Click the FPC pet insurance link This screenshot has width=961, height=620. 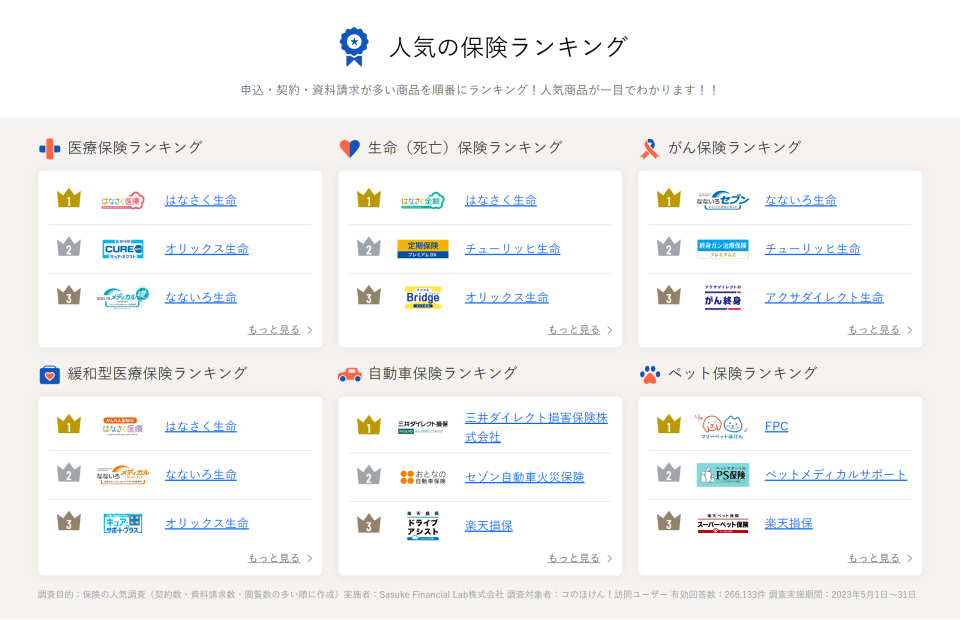(x=776, y=427)
